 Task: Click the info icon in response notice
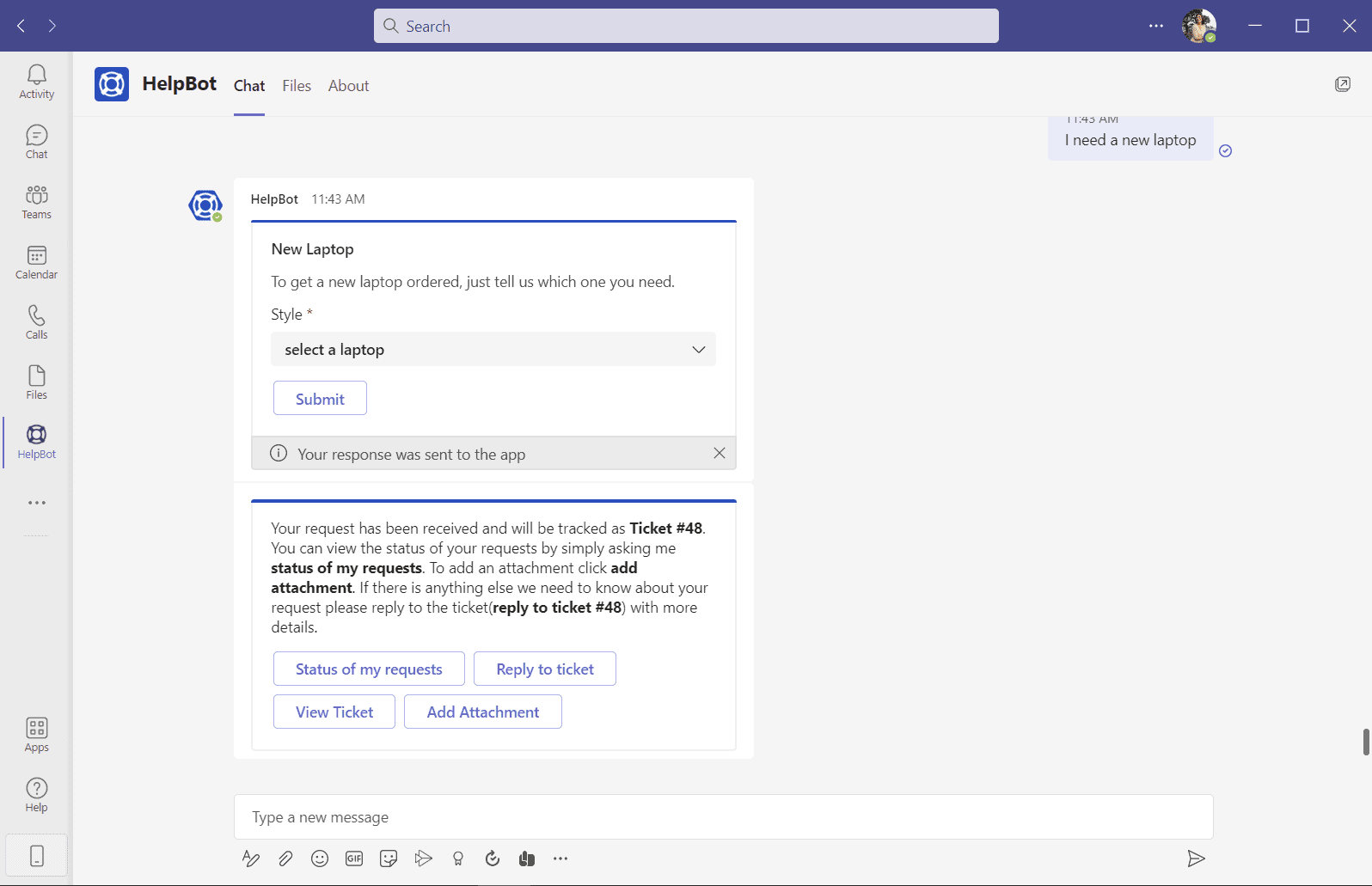tap(279, 453)
